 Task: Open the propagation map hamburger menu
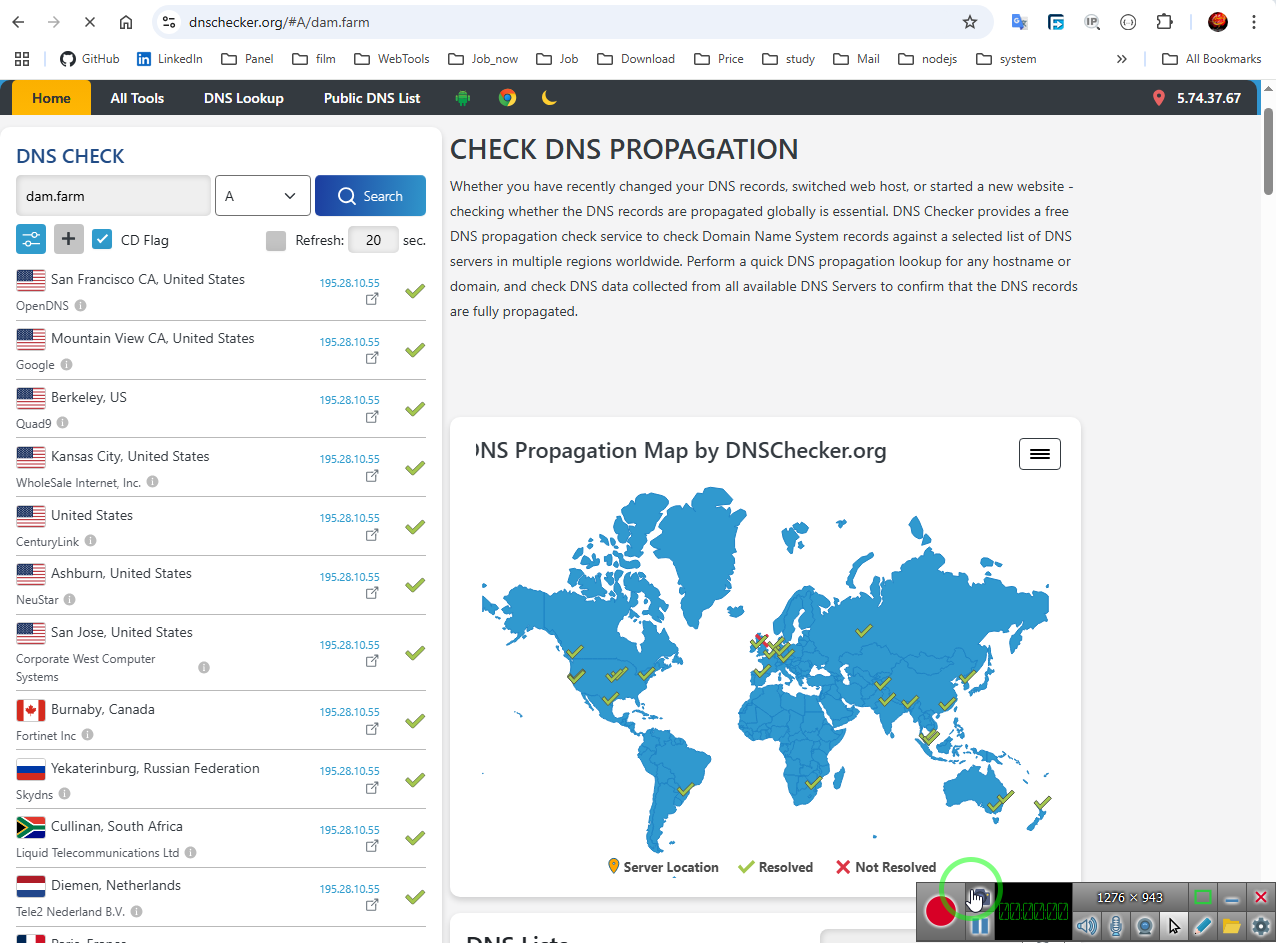click(1040, 454)
